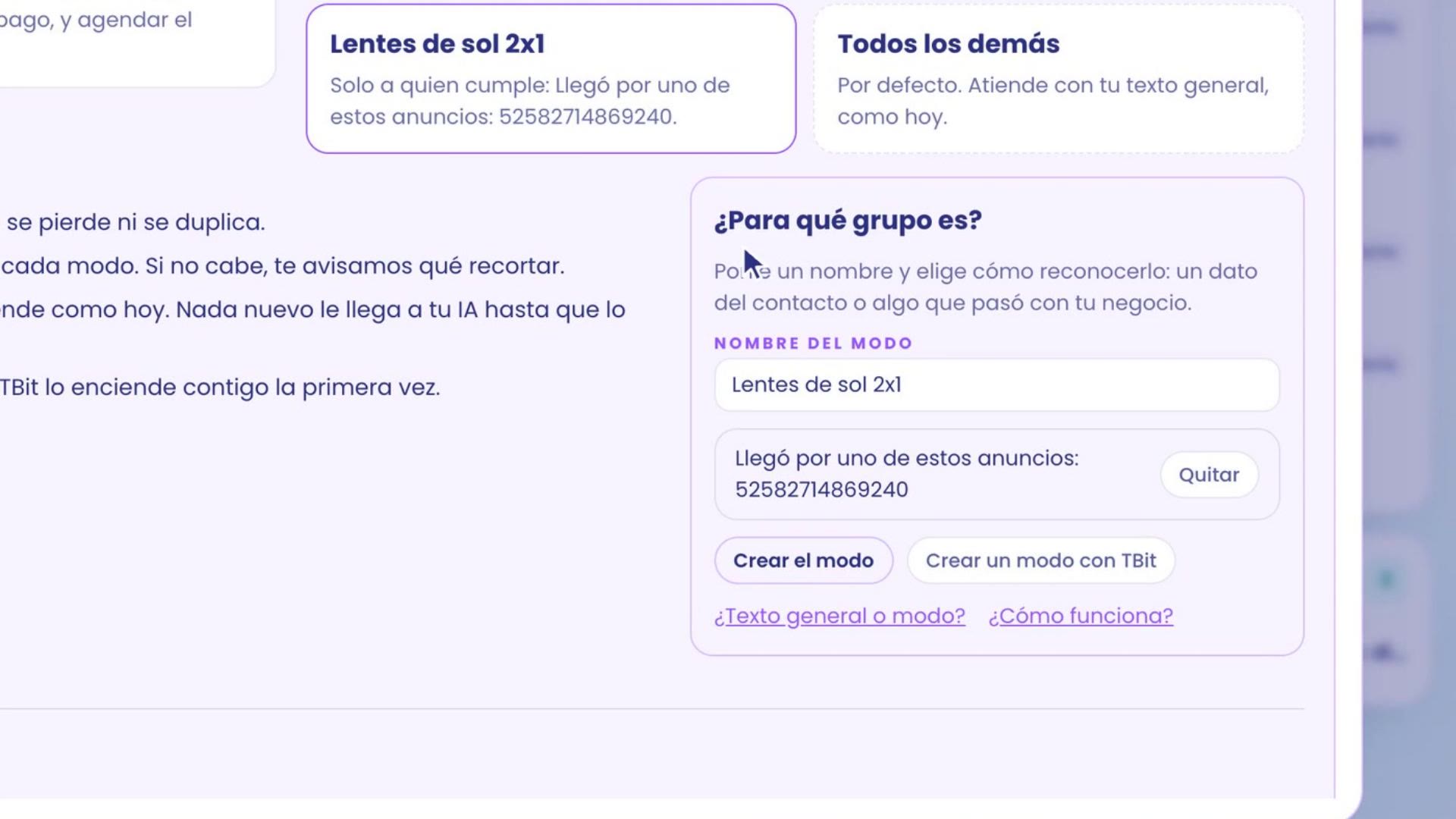Click the text 'TBit lo enciende contigo la primera vez.'
The image size is (1456, 819).
(220, 388)
